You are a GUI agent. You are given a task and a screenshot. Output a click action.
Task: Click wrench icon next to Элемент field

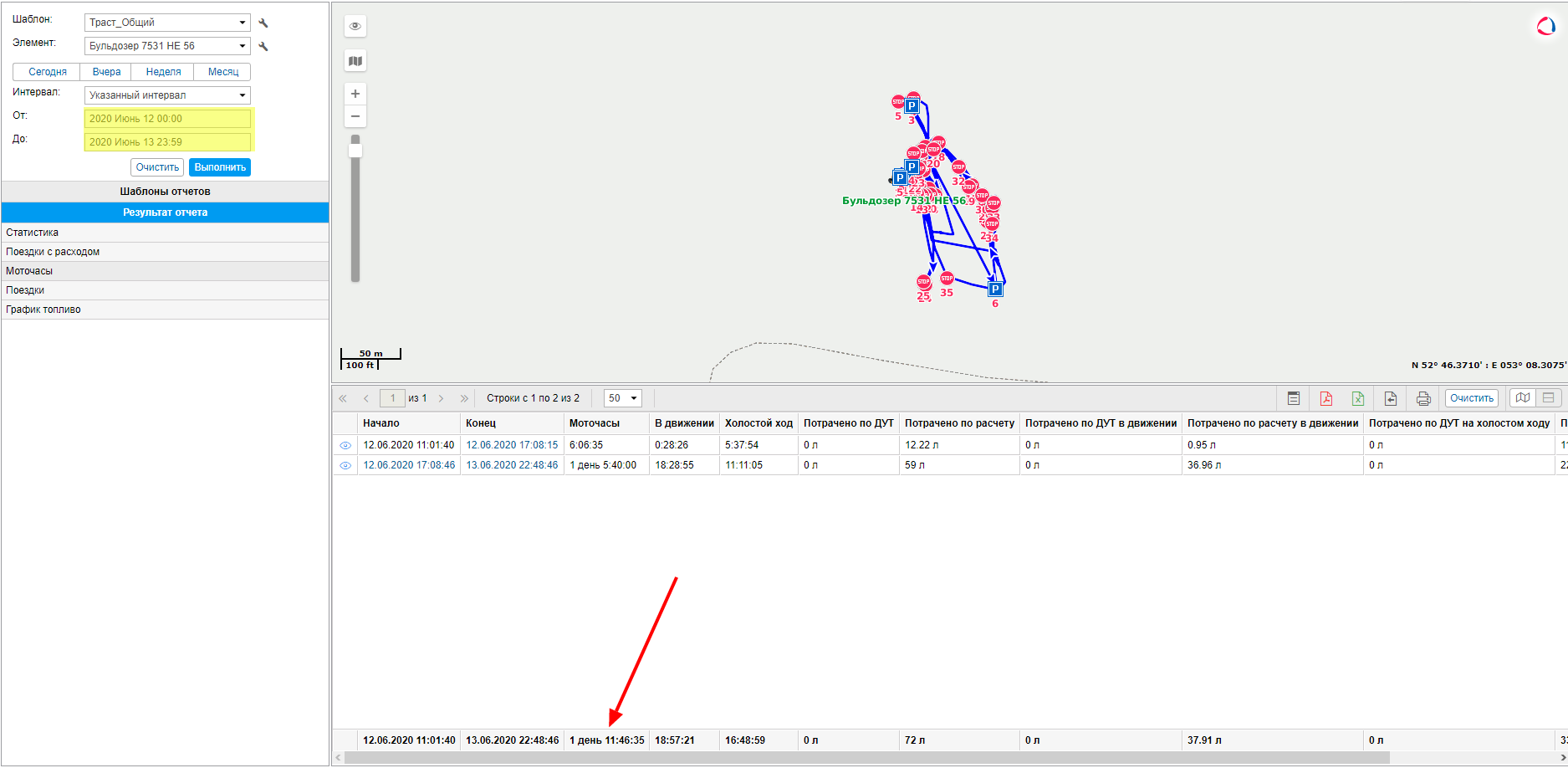[263, 47]
